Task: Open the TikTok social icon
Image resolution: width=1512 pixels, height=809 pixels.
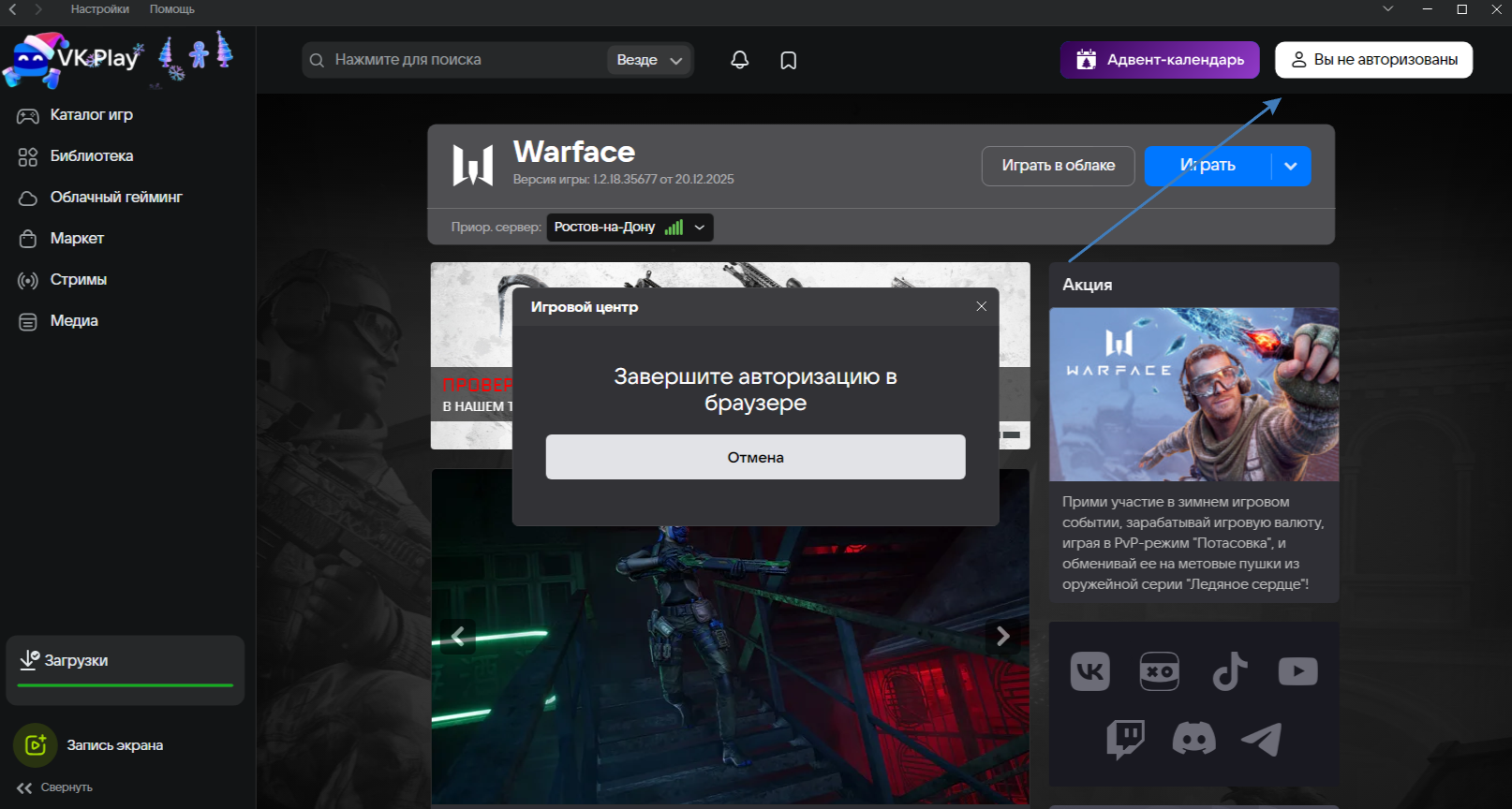Action: pos(1229,671)
